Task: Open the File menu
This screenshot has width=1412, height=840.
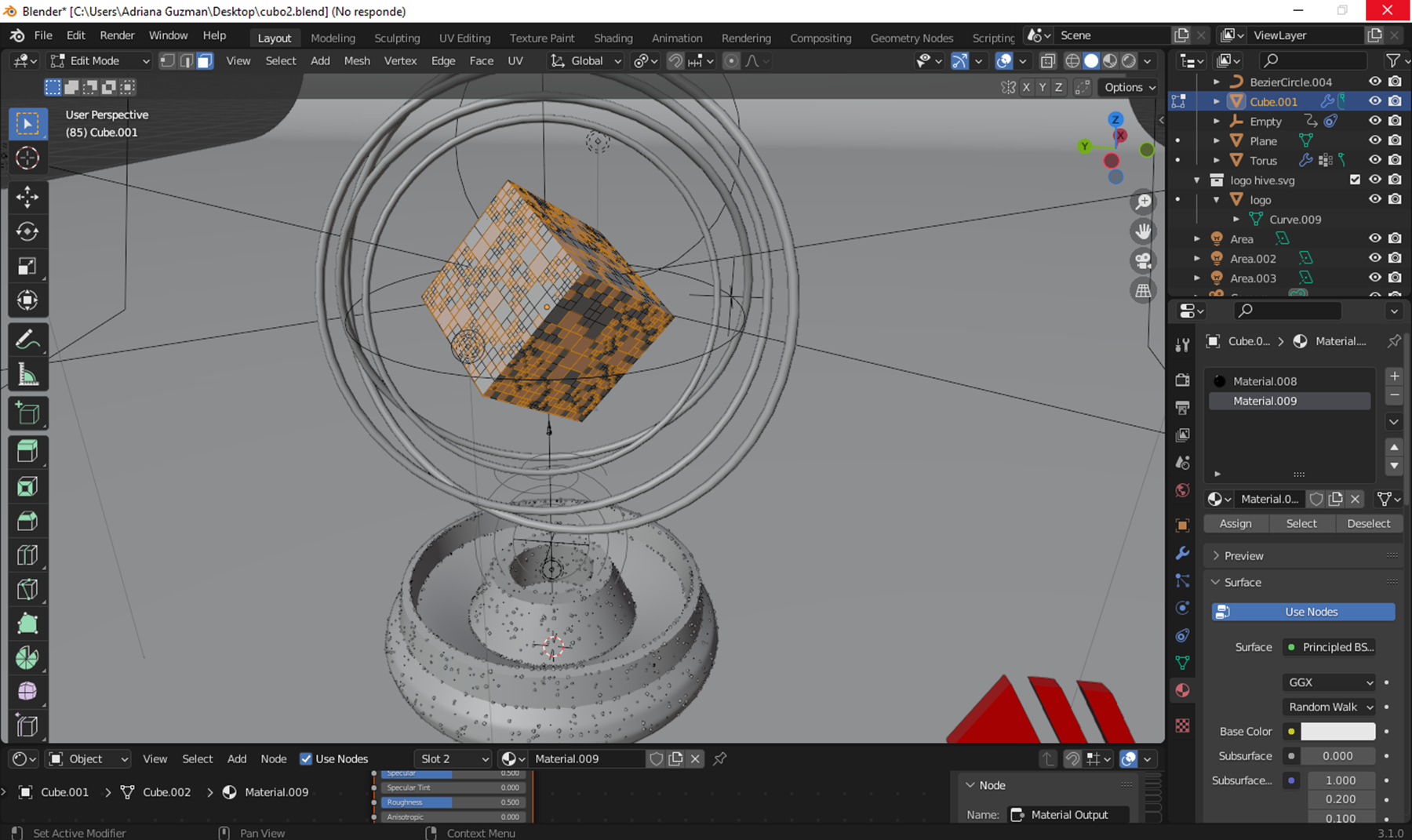Action: pos(43,35)
